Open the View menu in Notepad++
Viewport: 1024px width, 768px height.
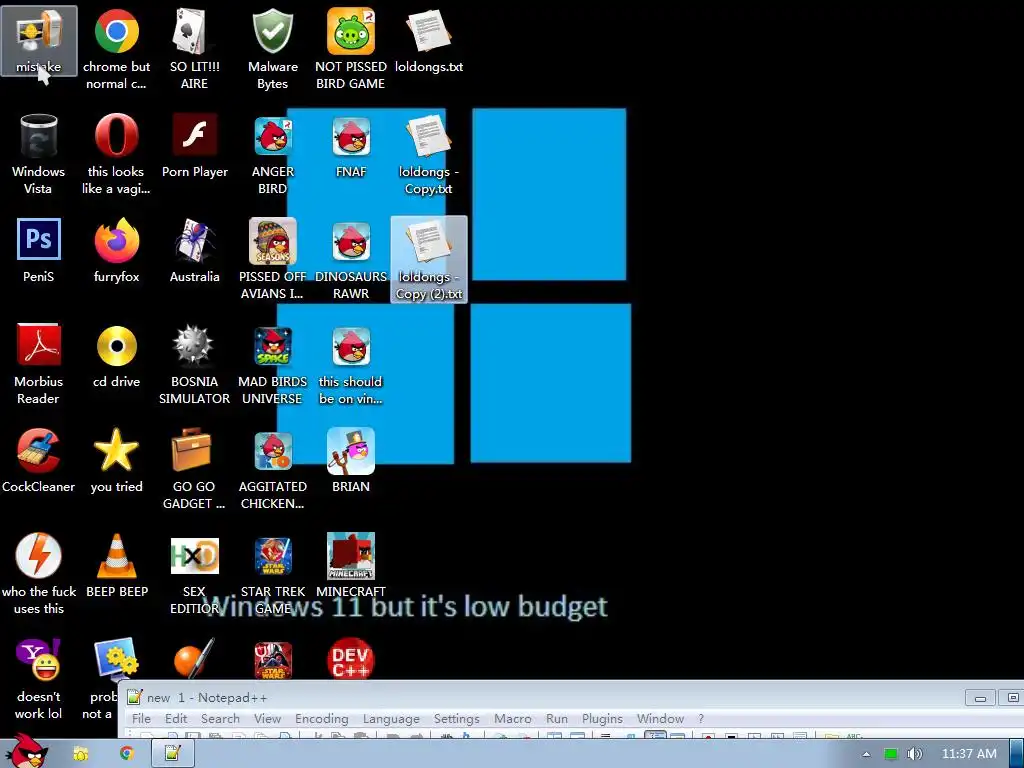click(x=267, y=718)
